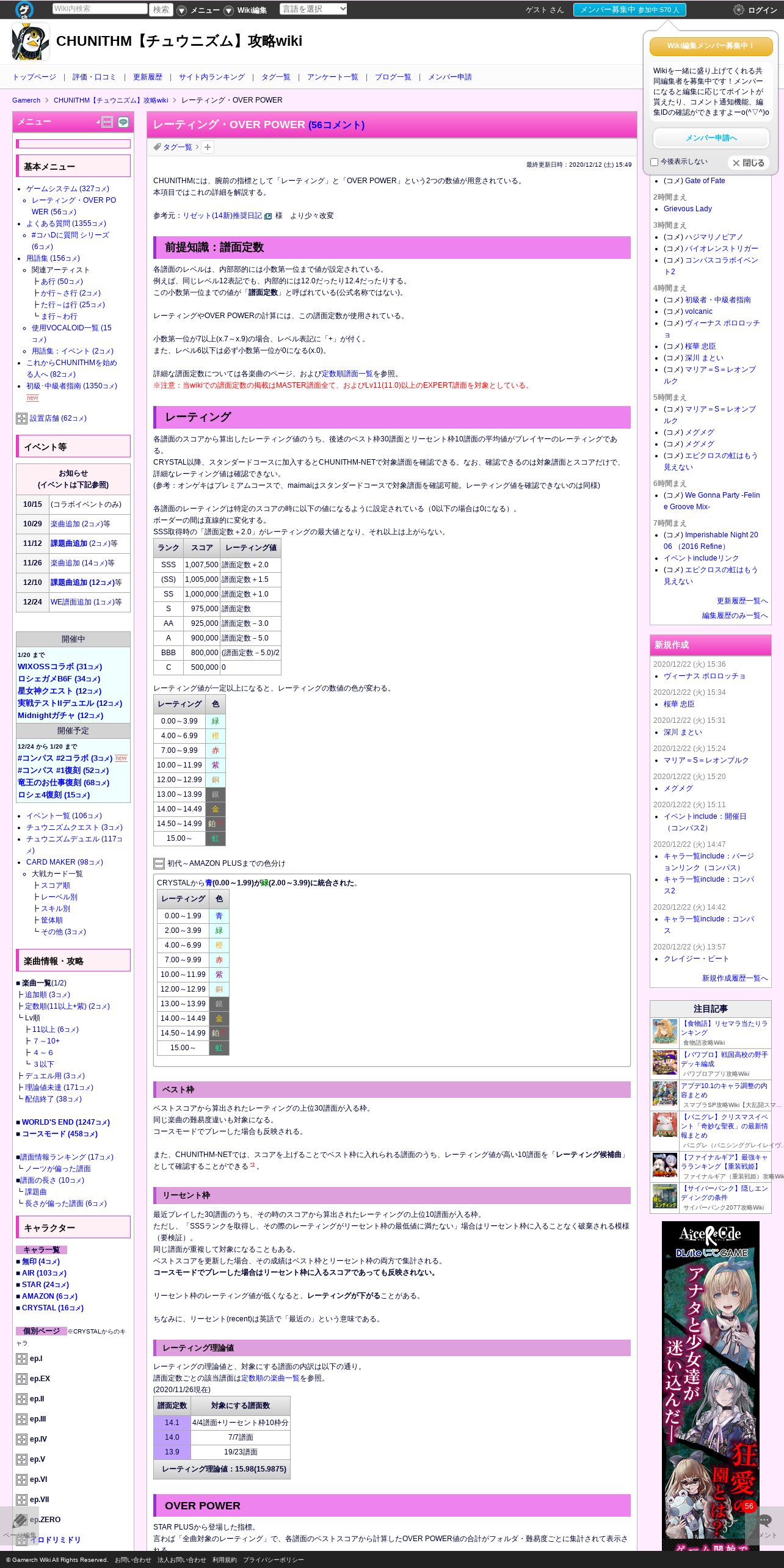Image resolution: width=784 pixels, height=1568 pixels.
Task: Open the ファイナルギア 最強キャラランキング thumbnail
Action: [665, 1165]
